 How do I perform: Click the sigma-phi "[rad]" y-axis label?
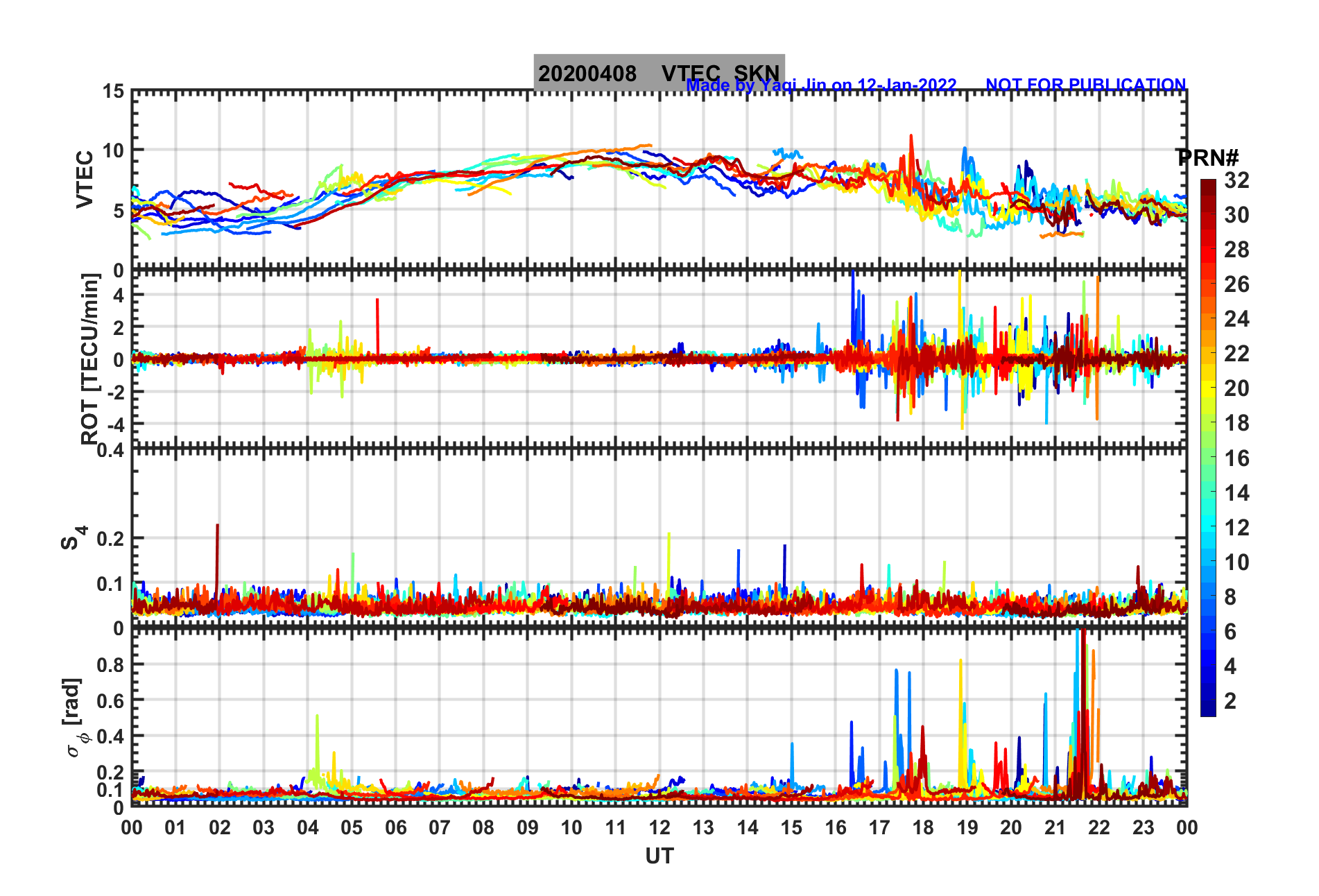pyautogui.click(x=73, y=717)
